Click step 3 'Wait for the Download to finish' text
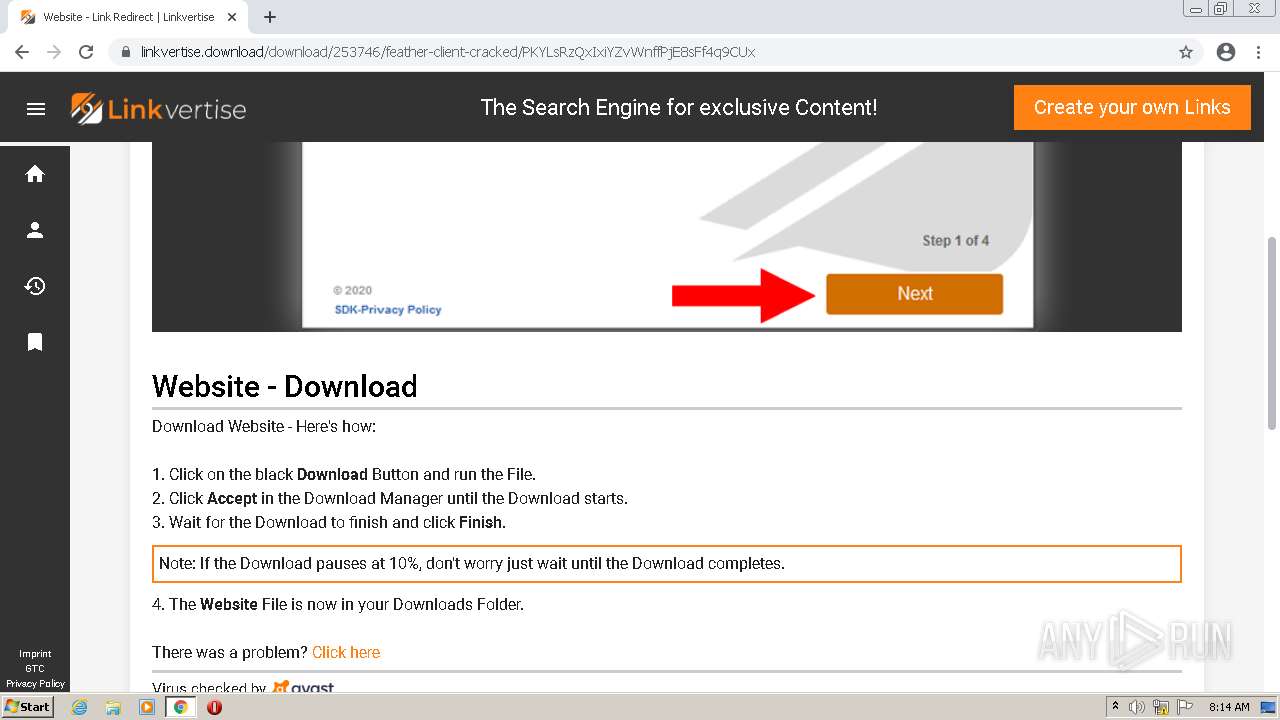This screenshot has height=720, width=1280. [329, 522]
